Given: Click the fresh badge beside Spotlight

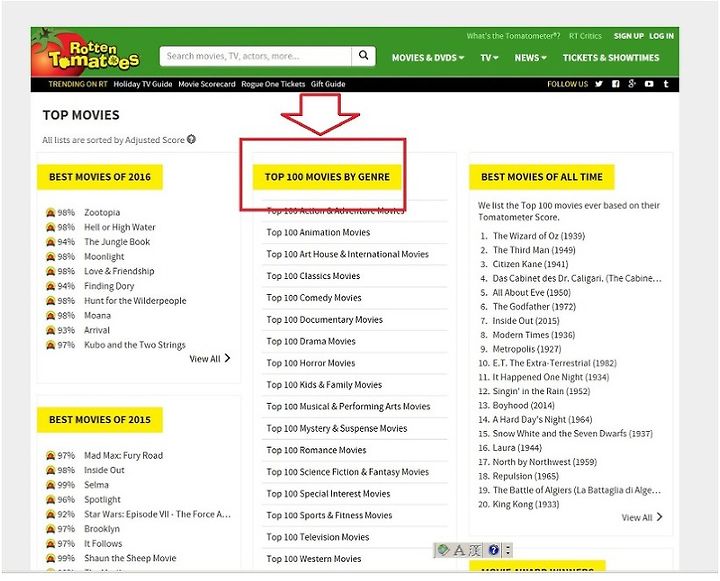Looking at the screenshot, I should coord(51,500).
